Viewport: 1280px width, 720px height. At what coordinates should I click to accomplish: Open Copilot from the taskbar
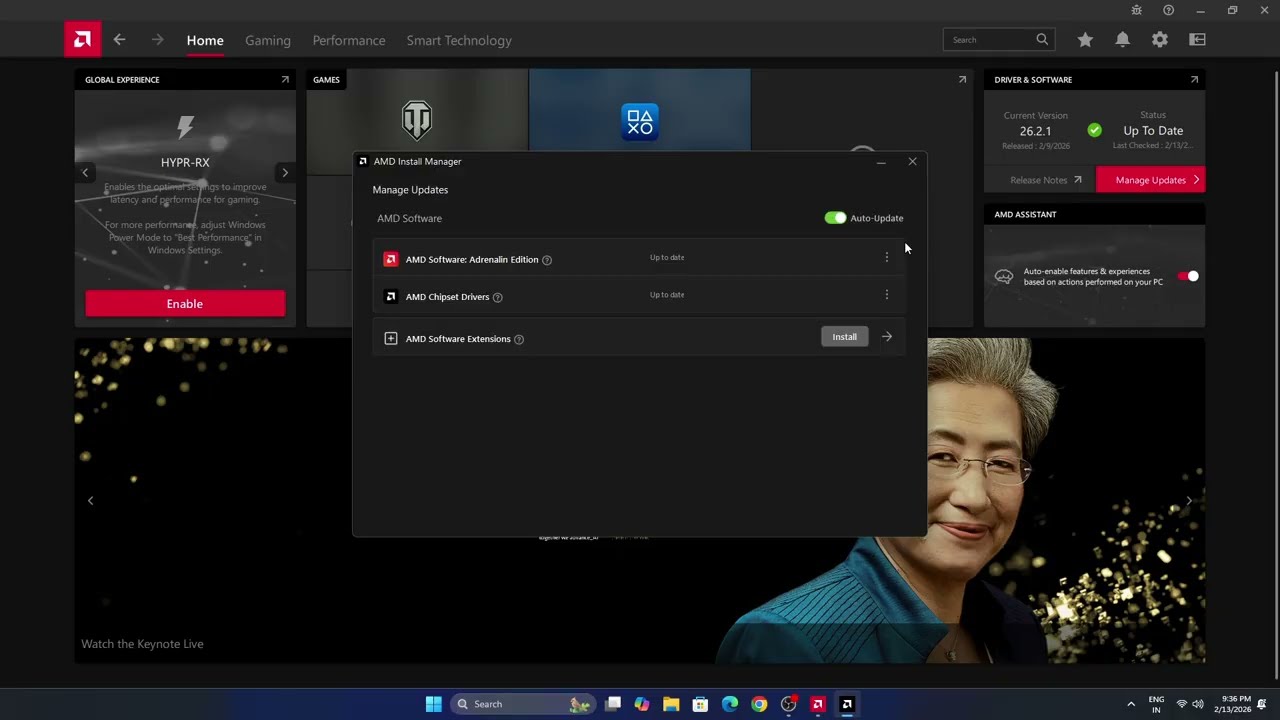(x=642, y=704)
